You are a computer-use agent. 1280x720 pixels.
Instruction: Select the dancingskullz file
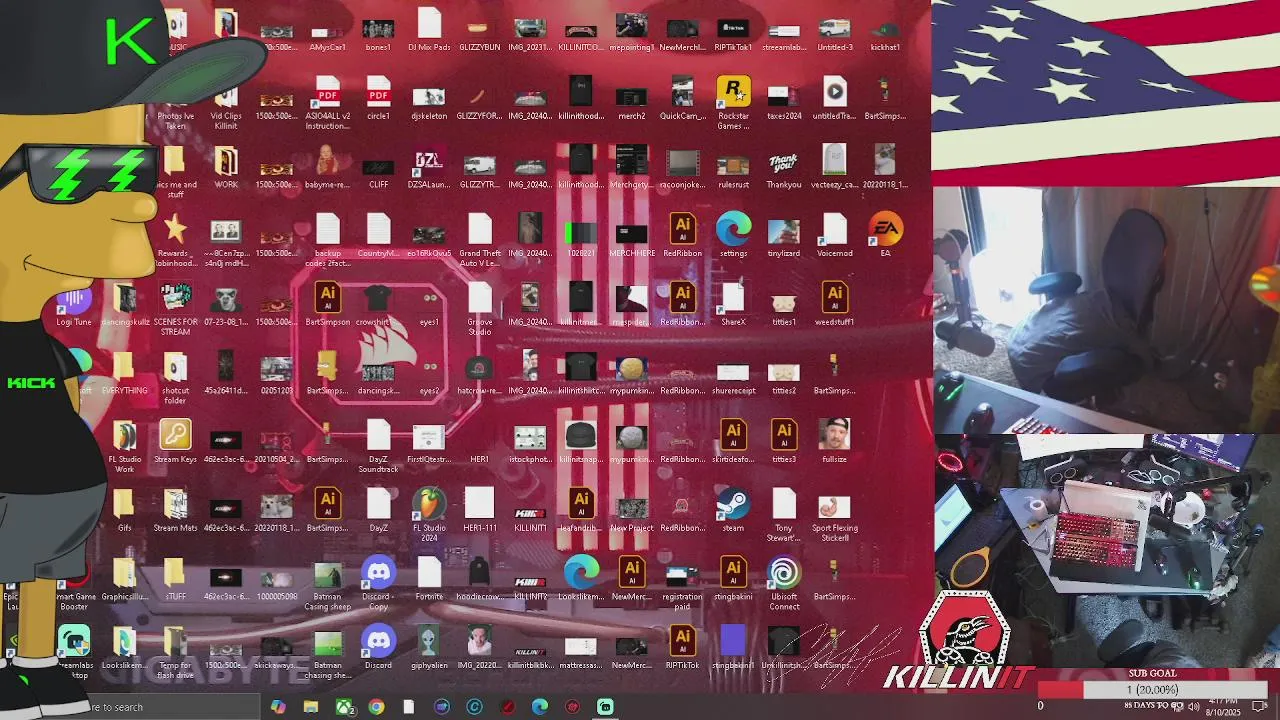(125, 299)
